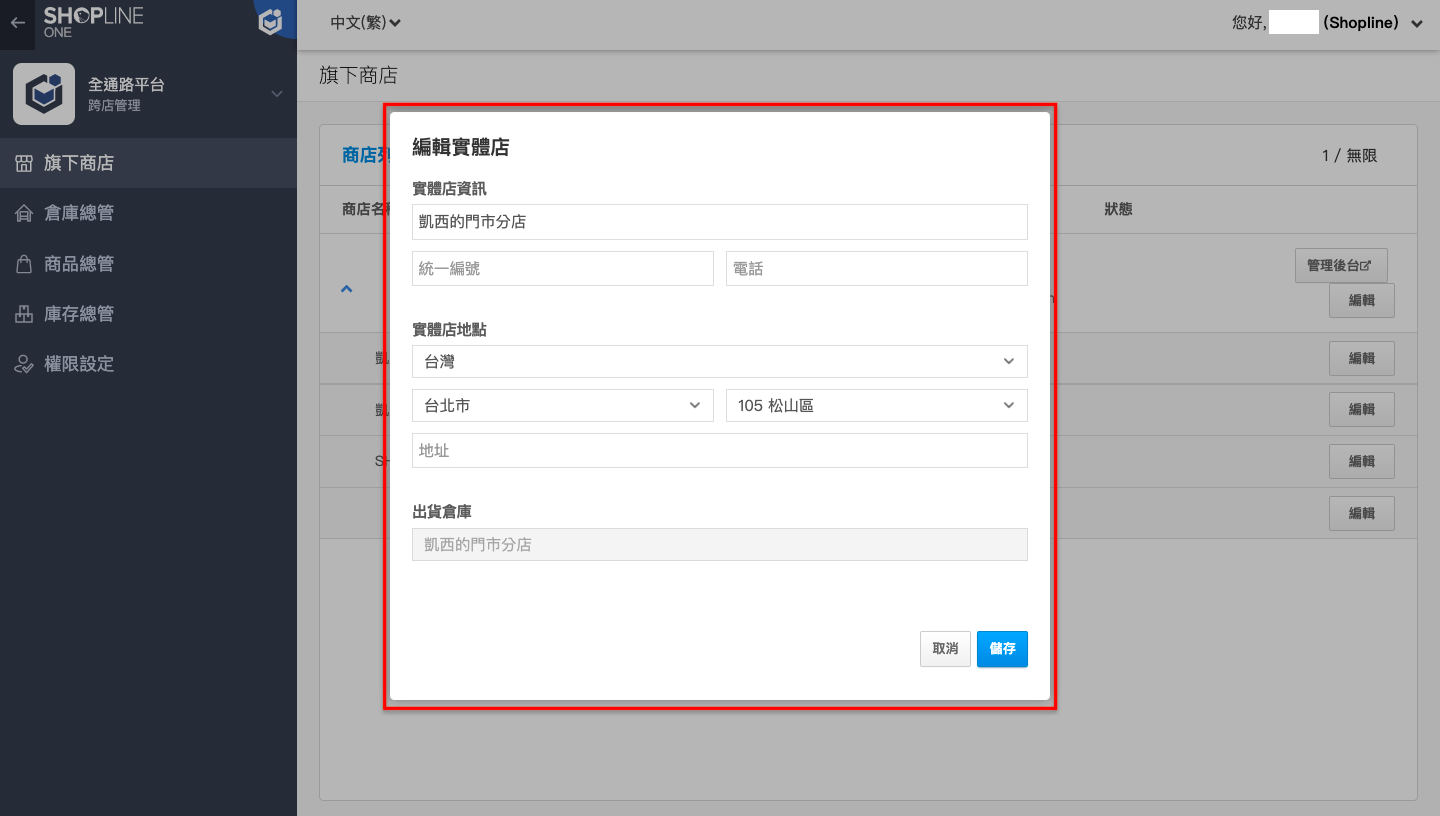Screen dimensions: 1440x816
Task: Select the 商品總管 bag icon
Action: (x=24, y=264)
